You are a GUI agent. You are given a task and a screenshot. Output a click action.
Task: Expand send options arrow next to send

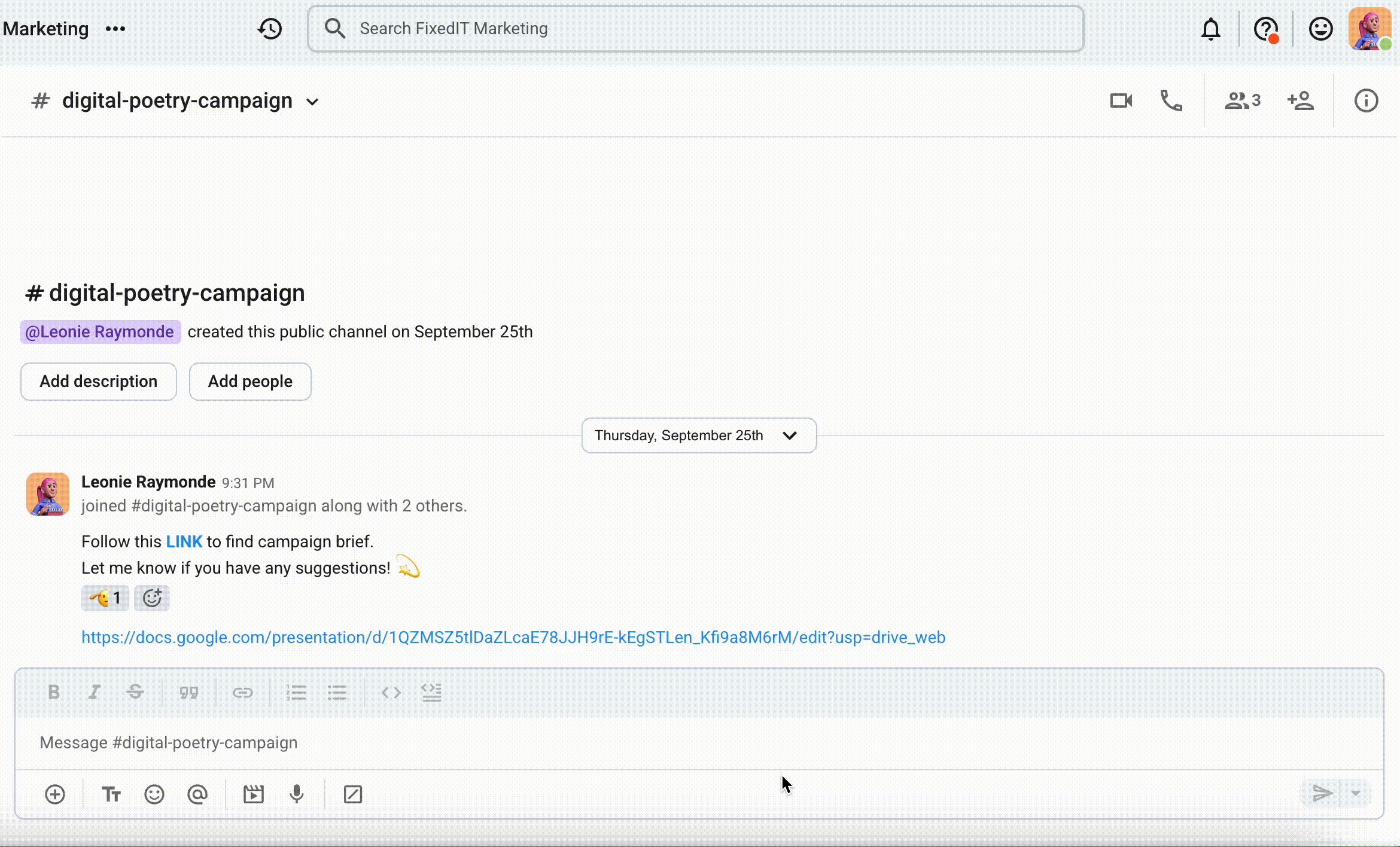[x=1356, y=794]
